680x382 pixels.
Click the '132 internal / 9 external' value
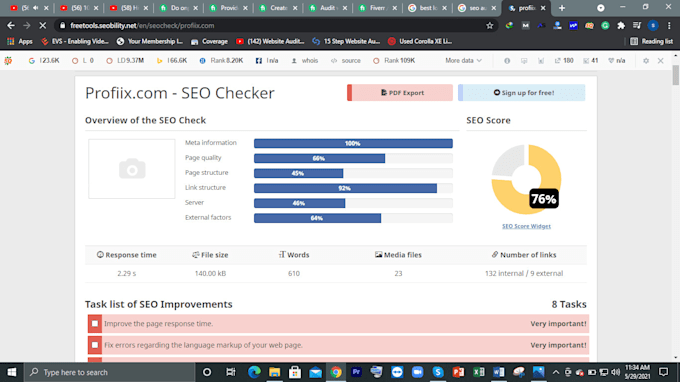(524, 273)
